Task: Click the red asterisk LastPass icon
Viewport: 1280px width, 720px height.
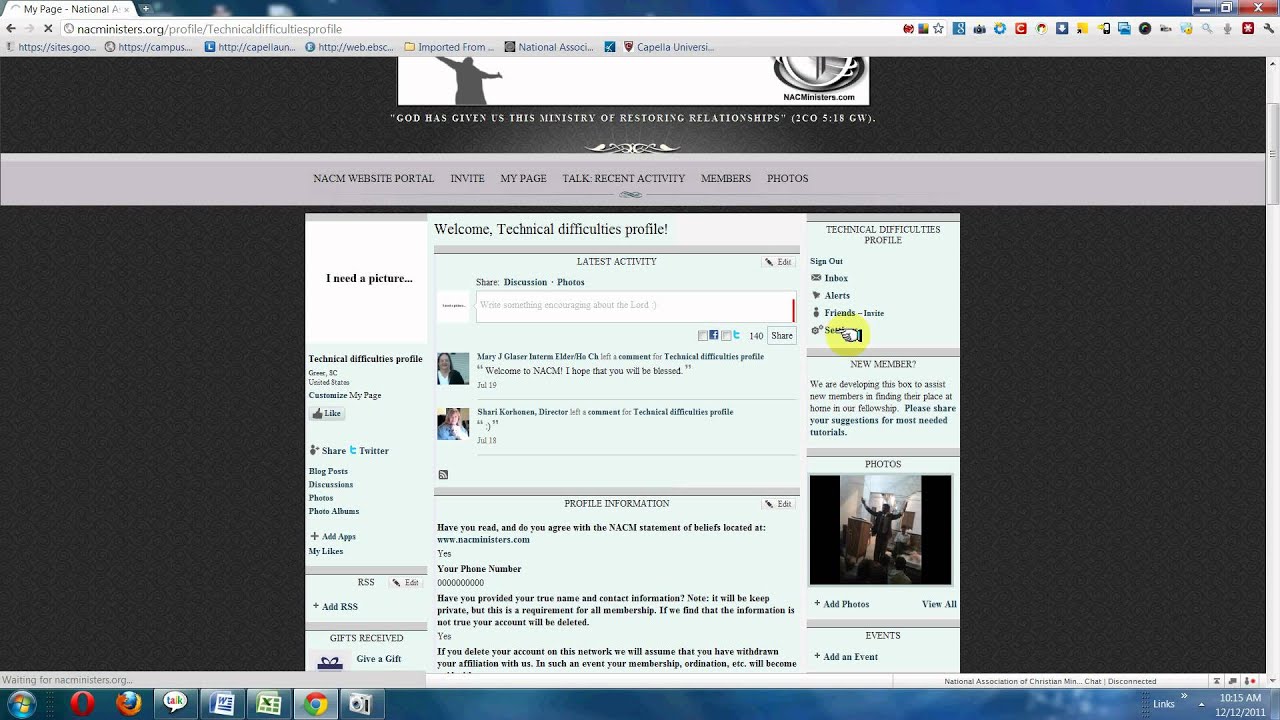Action: pos(1248,29)
